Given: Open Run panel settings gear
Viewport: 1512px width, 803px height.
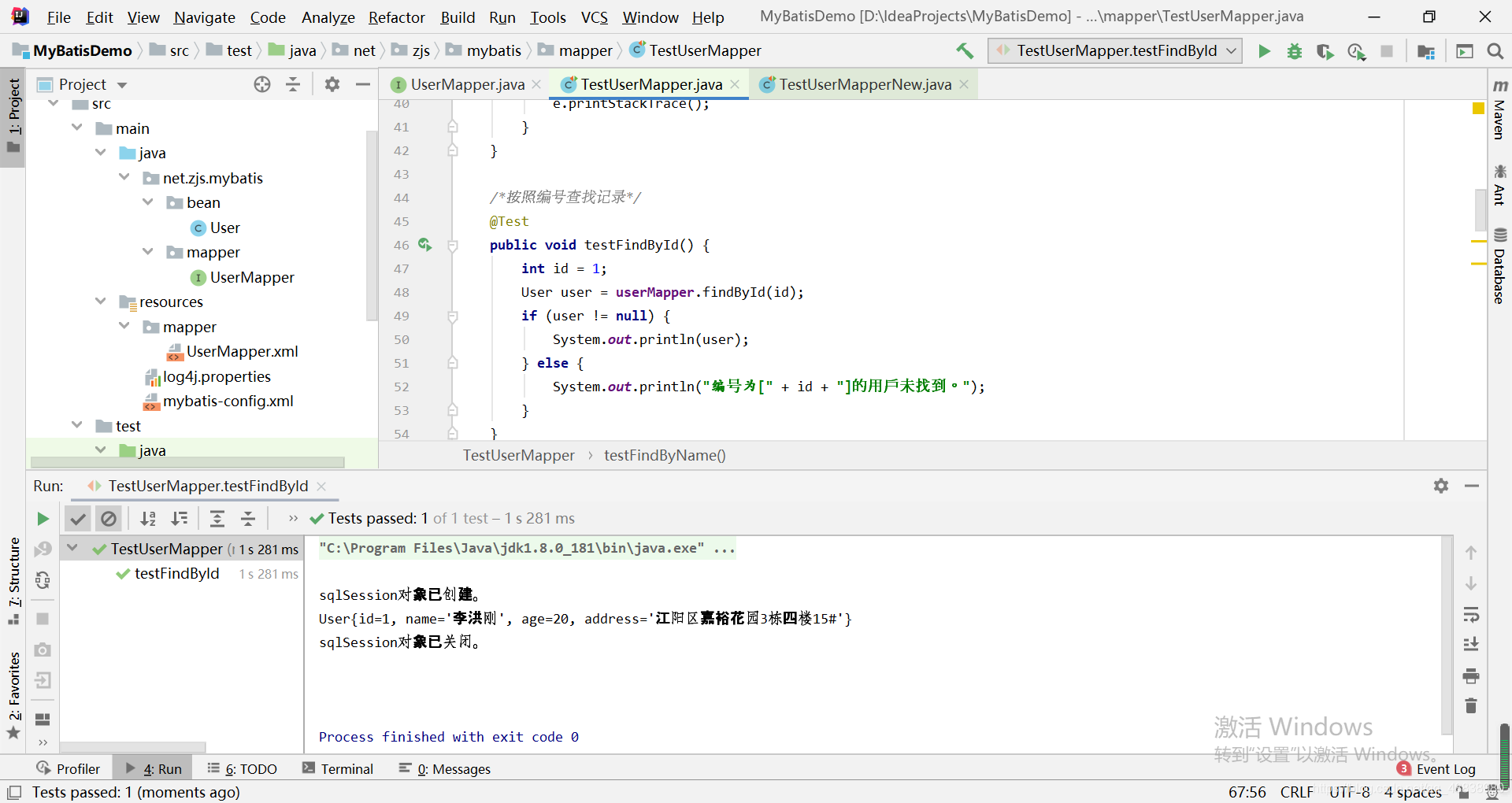Looking at the screenshot, I should (x=1441, y=486).
